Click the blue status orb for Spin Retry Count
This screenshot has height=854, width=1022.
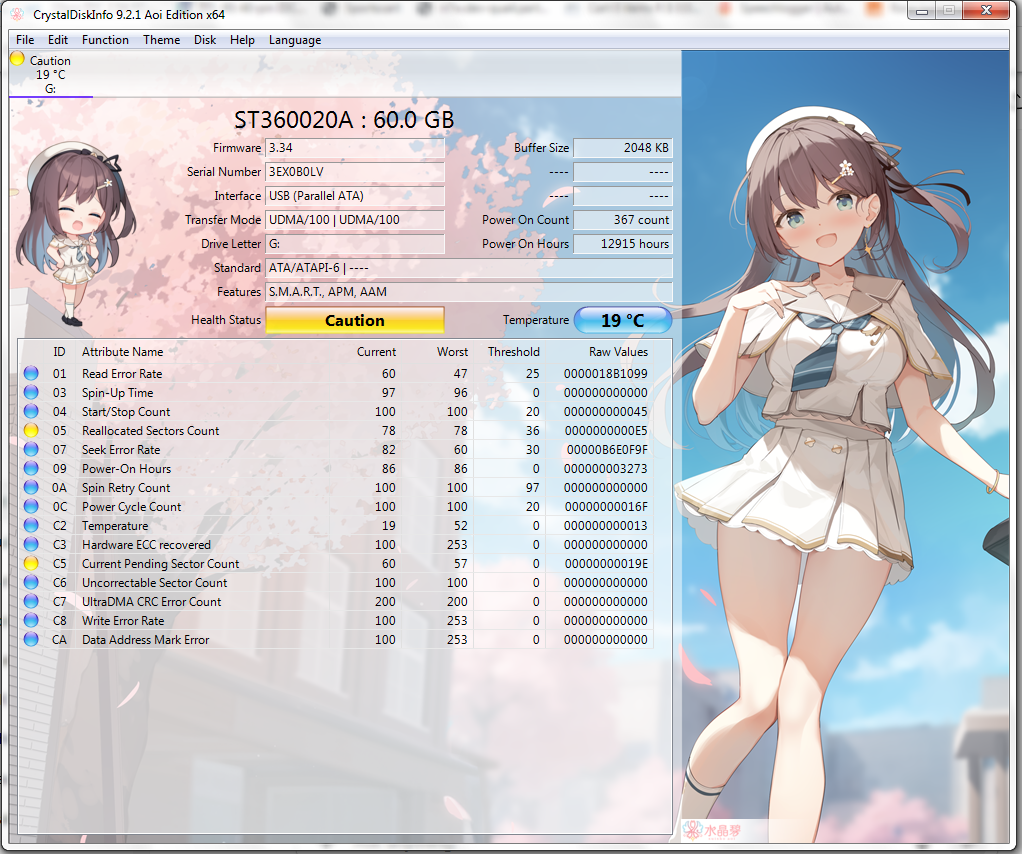tap(31, 488)
